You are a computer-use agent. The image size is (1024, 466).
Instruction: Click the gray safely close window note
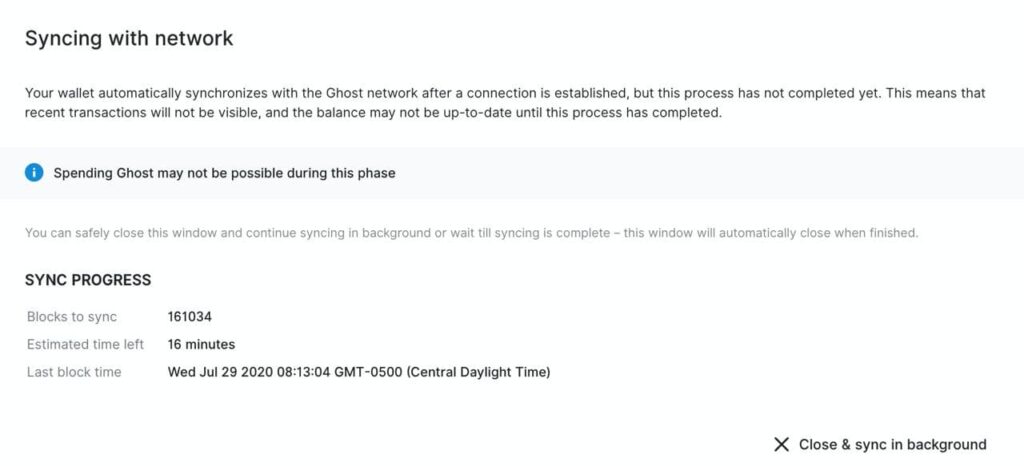pos(471,233)
